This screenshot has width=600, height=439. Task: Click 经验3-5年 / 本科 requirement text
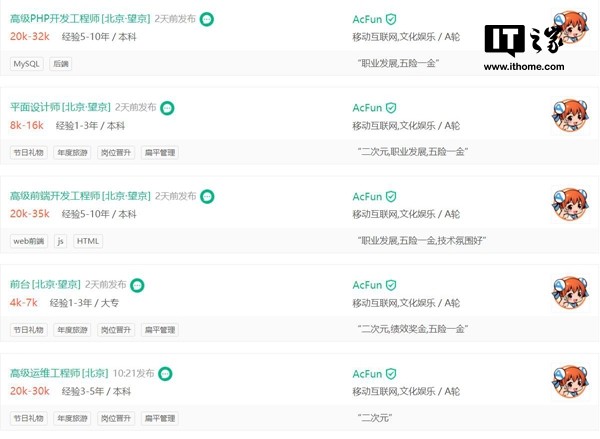click(96, 392)
